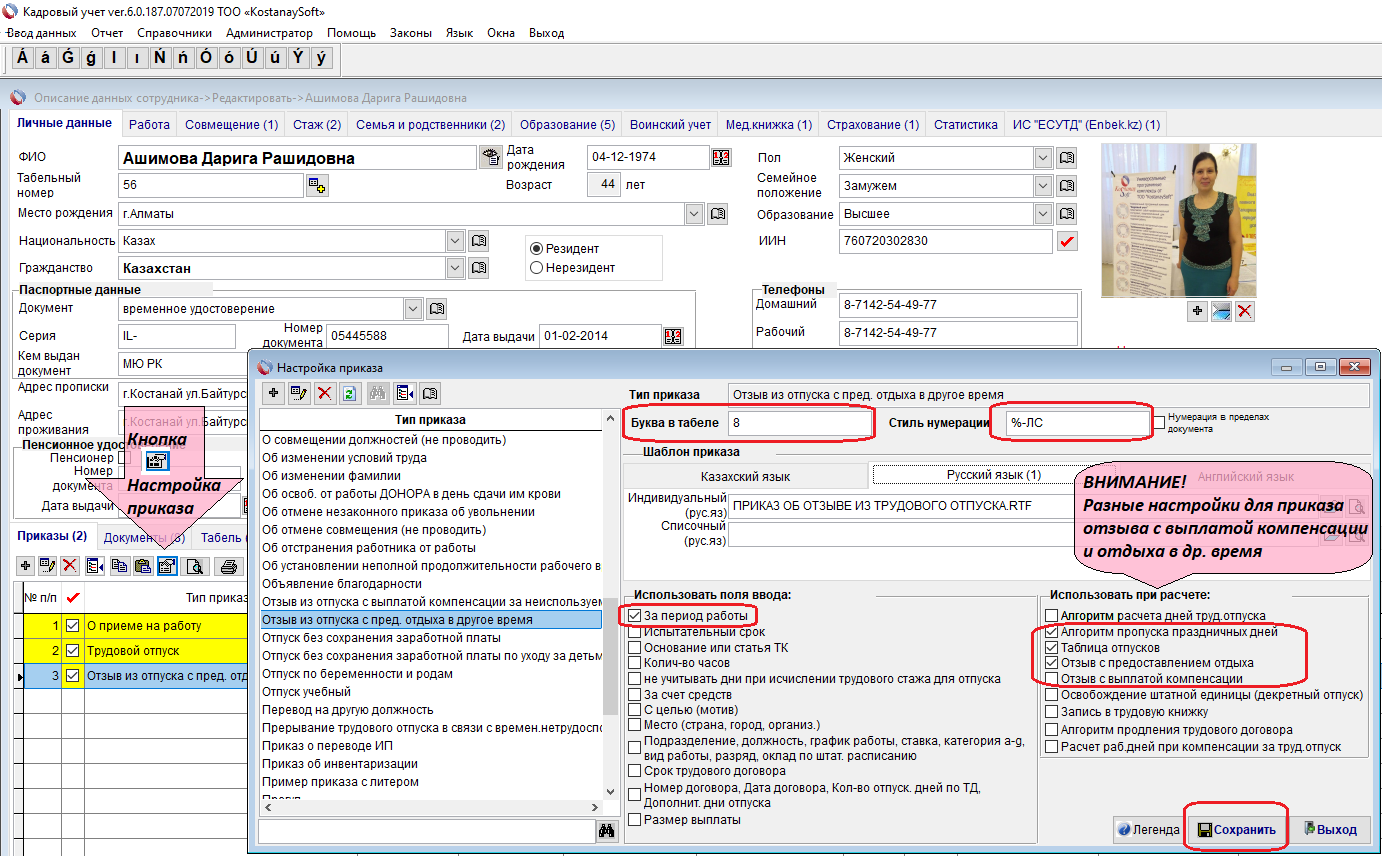Open Национальность dropdown arrow
This screenshot has height=856, width=1382.
pyautogui.click(x=456, y=241)
